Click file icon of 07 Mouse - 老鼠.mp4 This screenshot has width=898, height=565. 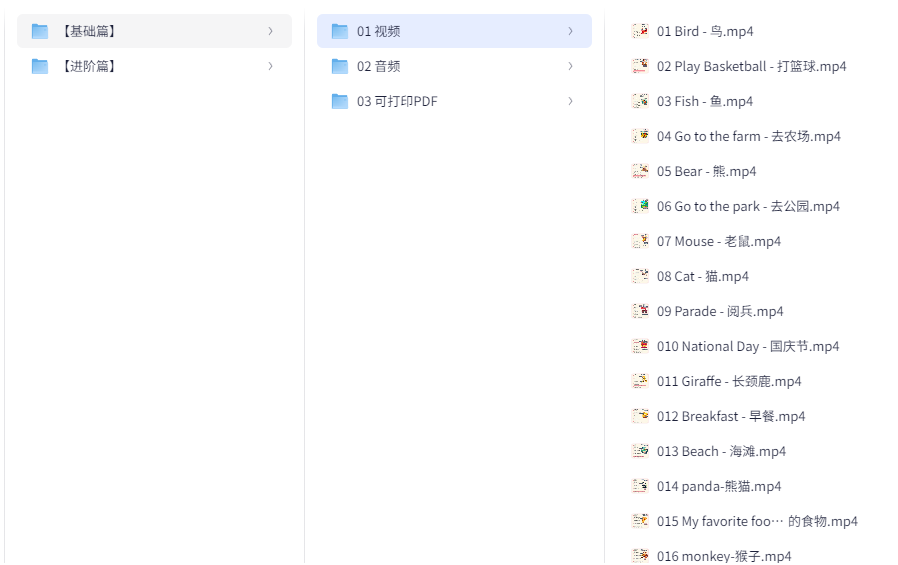click(x=640, y=240)
